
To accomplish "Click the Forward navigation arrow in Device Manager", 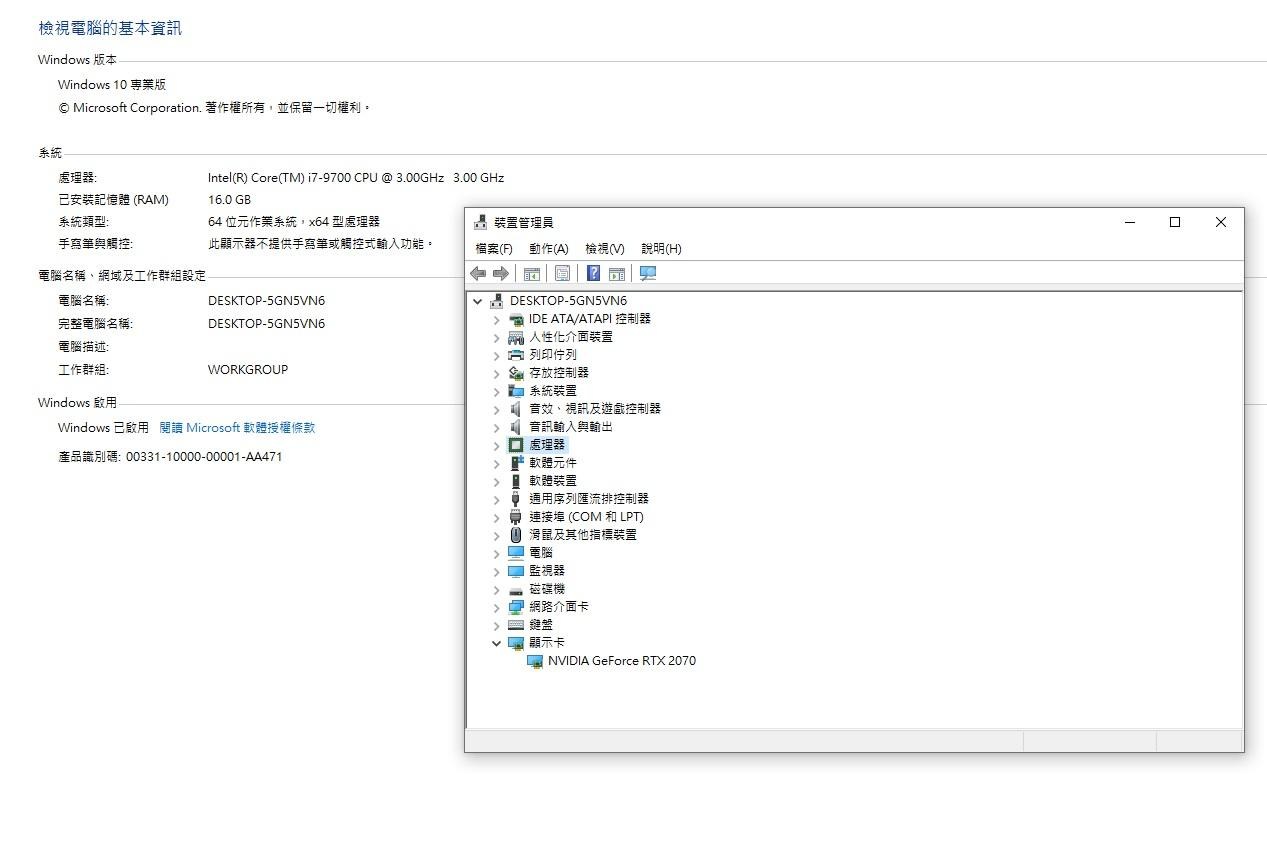I will pyautogui.click(x=500, y=272).
